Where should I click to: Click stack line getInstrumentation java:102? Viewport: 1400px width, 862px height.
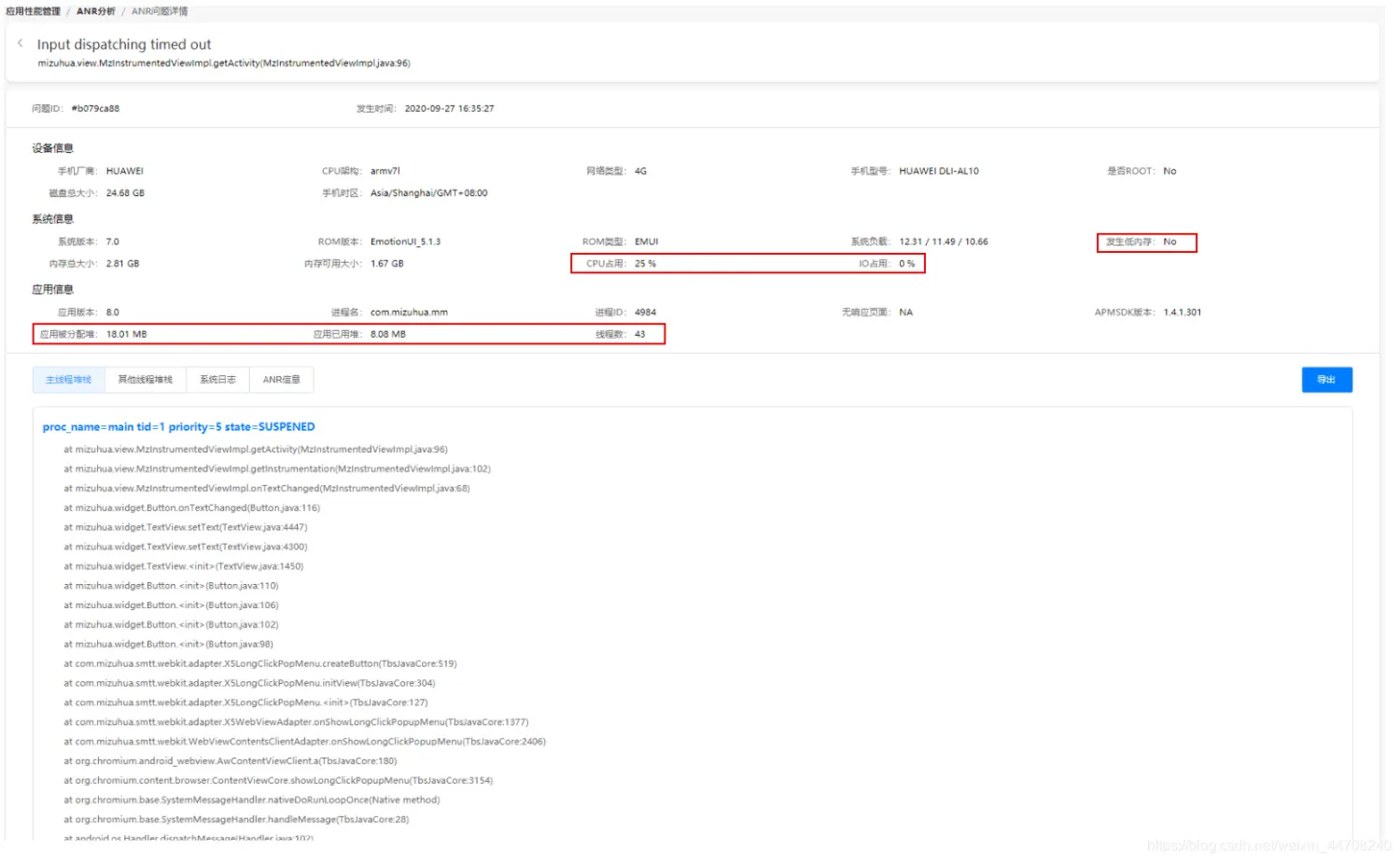pos(277,469)
